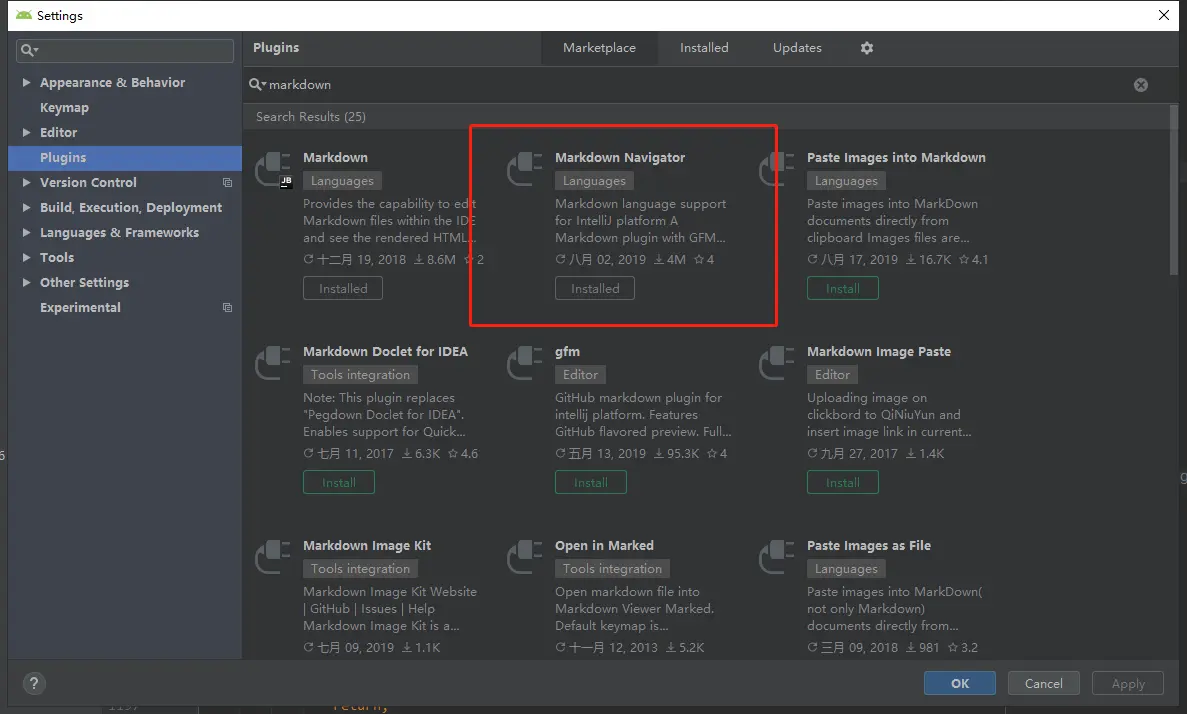This screenshot has height=714, width=1187.
Task: Expand the Editor settings node
Action: tap(26, 133)
